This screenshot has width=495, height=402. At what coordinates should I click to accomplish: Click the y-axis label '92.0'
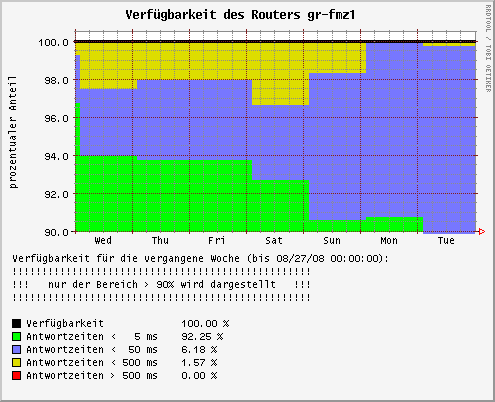click(x=56, y=194)
